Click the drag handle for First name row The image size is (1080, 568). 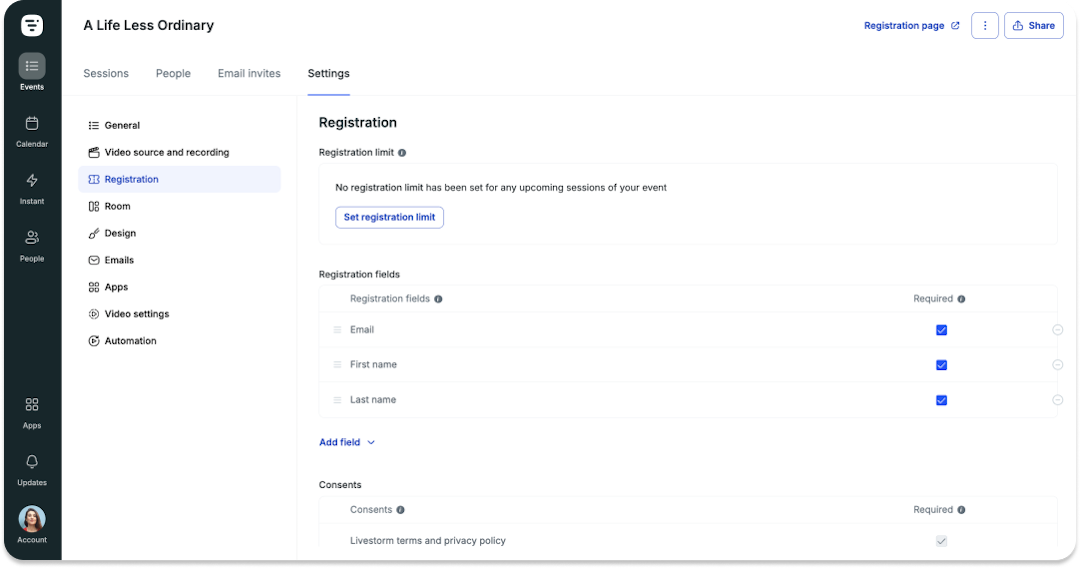[x=338, y=365]
